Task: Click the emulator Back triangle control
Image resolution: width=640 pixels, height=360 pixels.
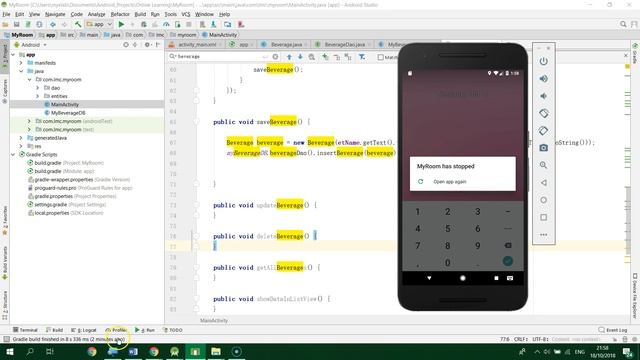Action: tap(543, 182)
